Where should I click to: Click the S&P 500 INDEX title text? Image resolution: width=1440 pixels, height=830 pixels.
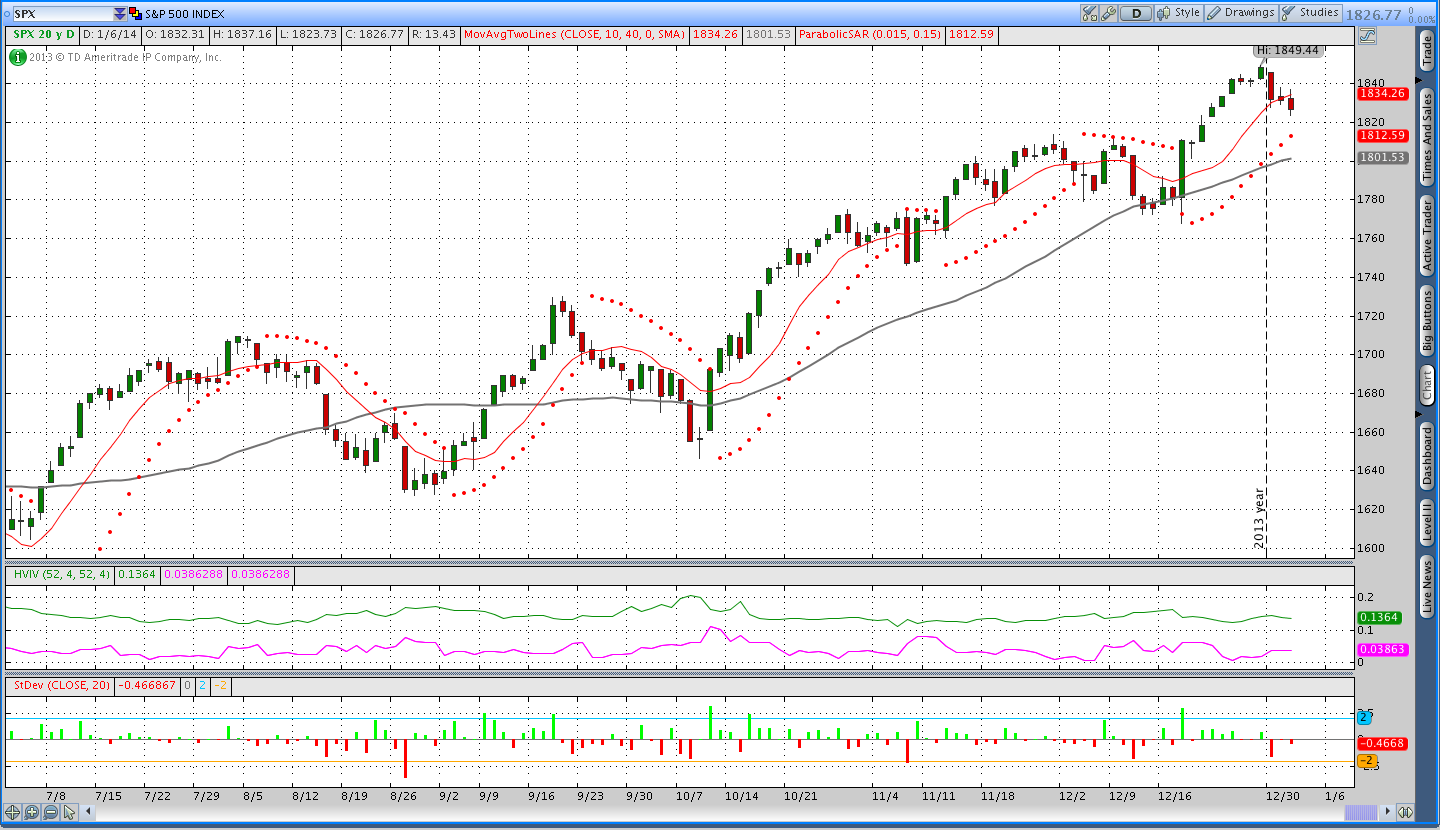(185, 14)
